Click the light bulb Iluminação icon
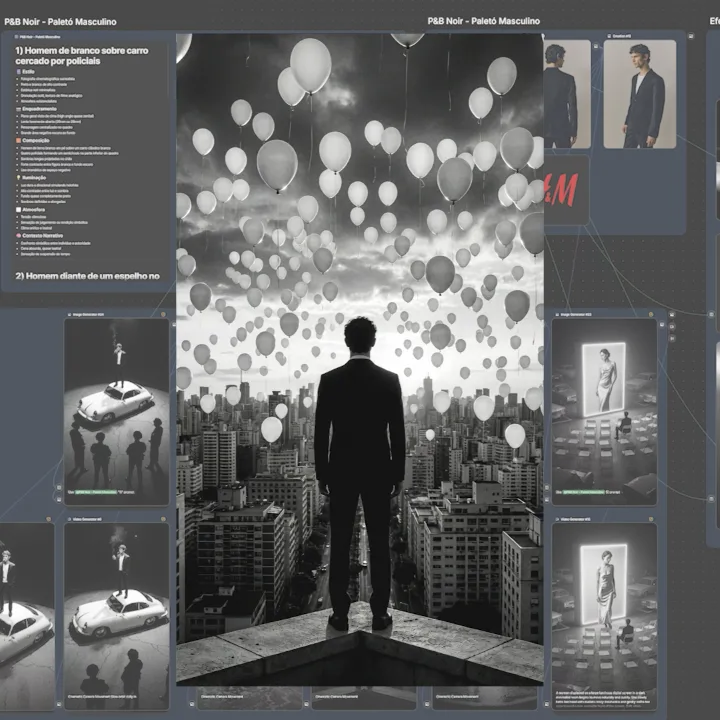 coord(18,178)
